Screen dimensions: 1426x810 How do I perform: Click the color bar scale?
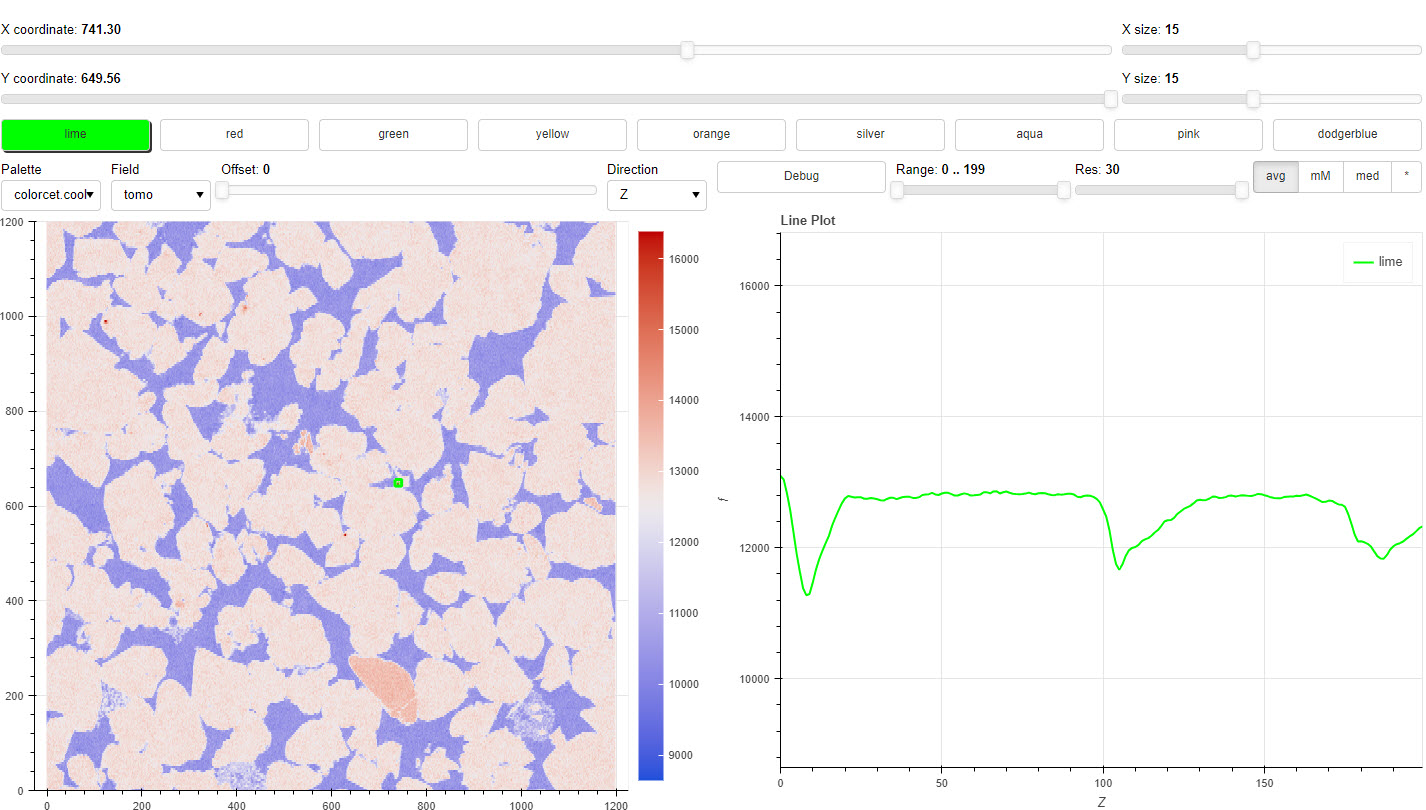coord(650,505)
